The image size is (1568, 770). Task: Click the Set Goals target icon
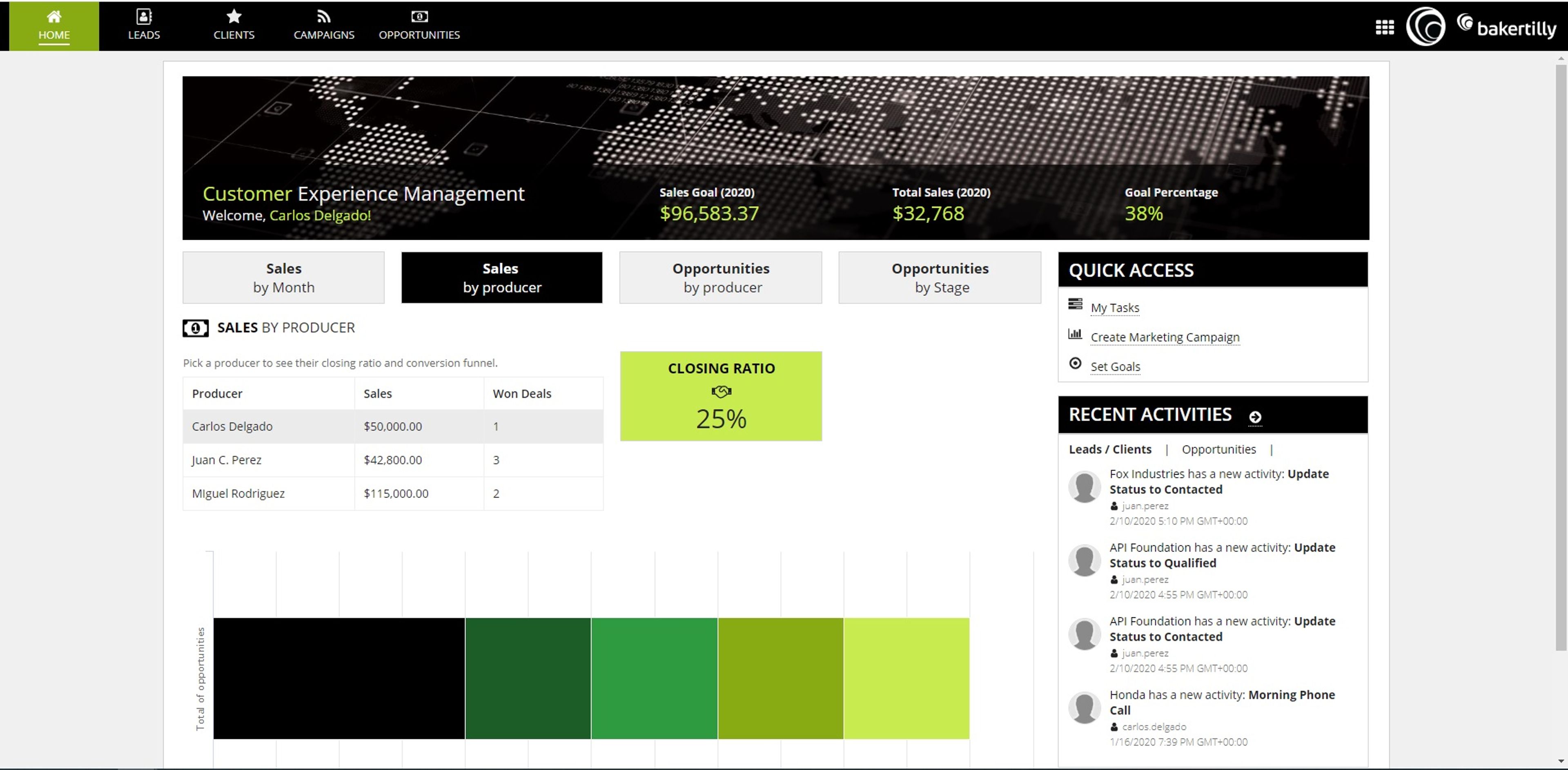pos(1076,364)
